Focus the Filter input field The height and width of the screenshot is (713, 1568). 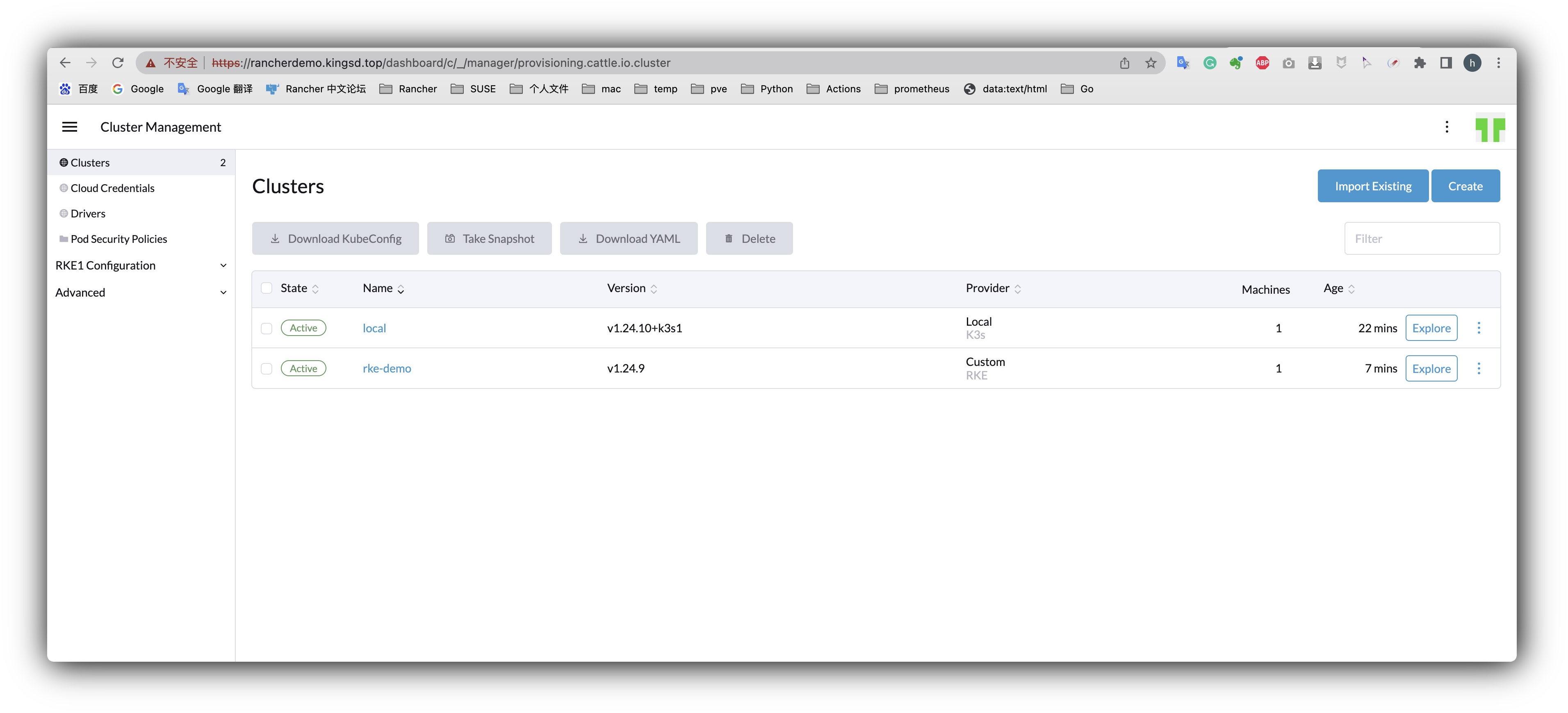click(1421, 239)
